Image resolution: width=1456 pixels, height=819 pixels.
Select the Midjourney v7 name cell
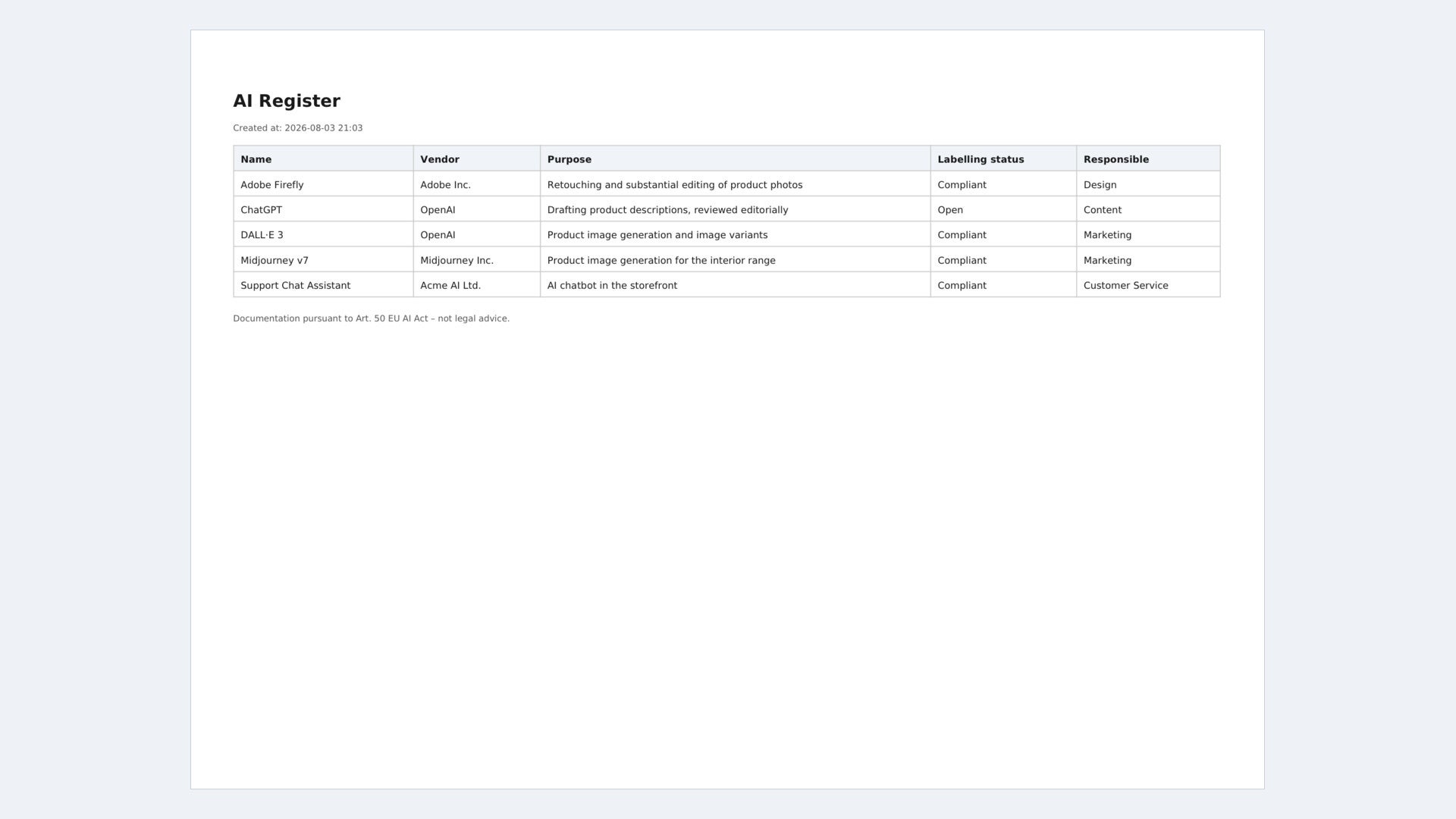pyautogui.click(x=323, y=259)
